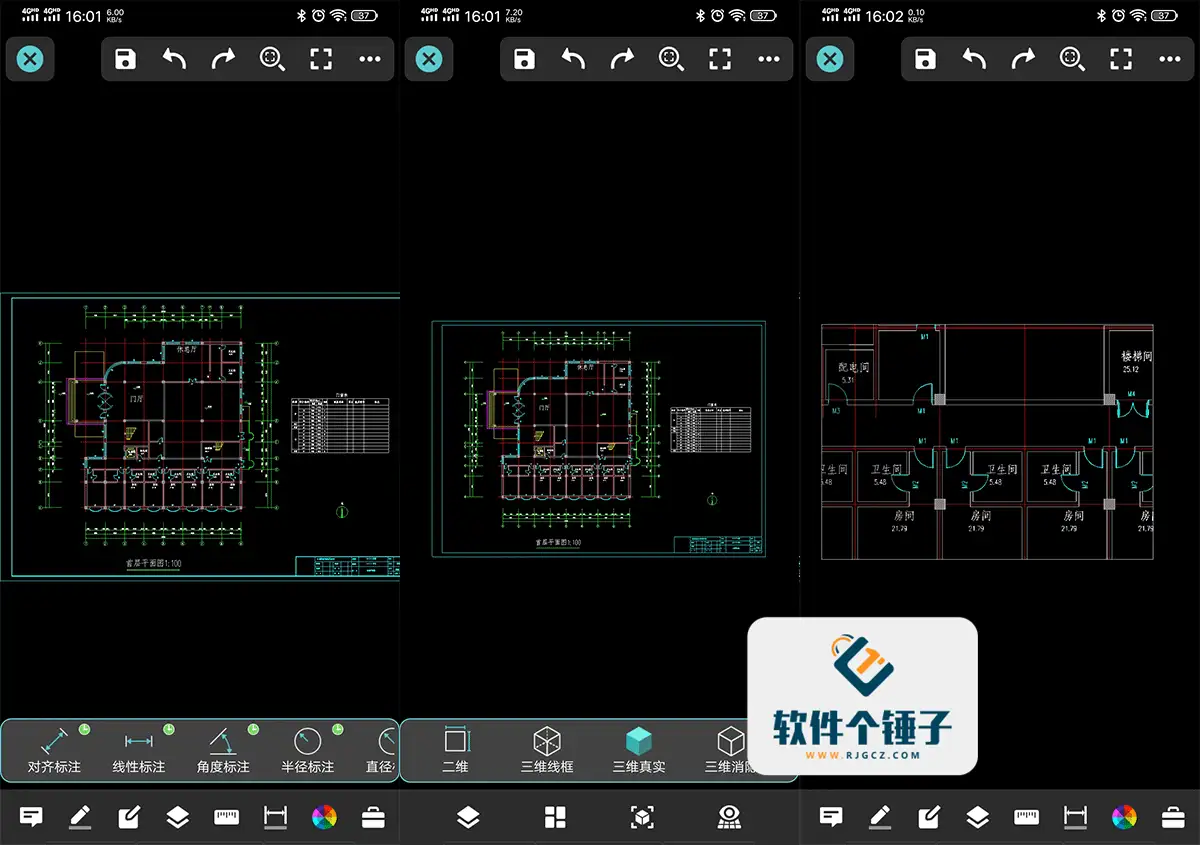The width and height of the screenshot is (1200, 845).
Task: Tap the center-focus view icon in middle screen
Action: [642, 817]
